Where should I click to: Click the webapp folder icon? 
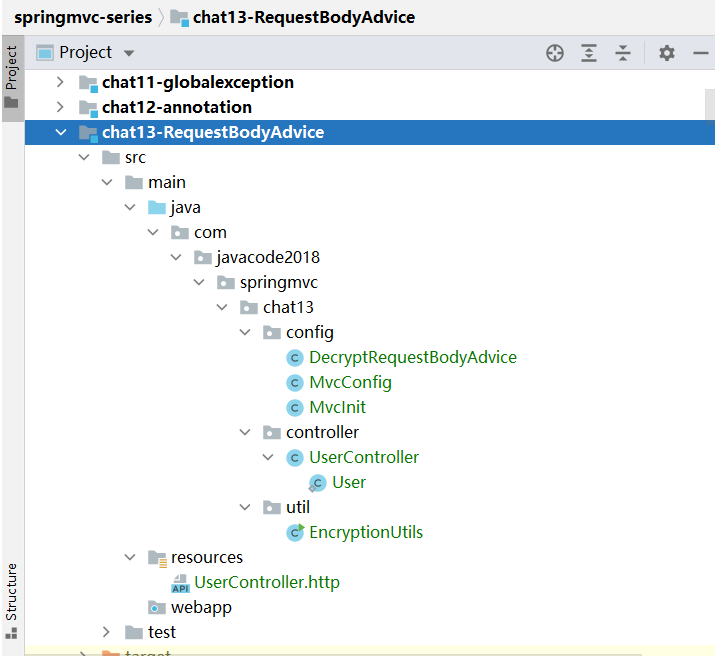click(156, 607)
